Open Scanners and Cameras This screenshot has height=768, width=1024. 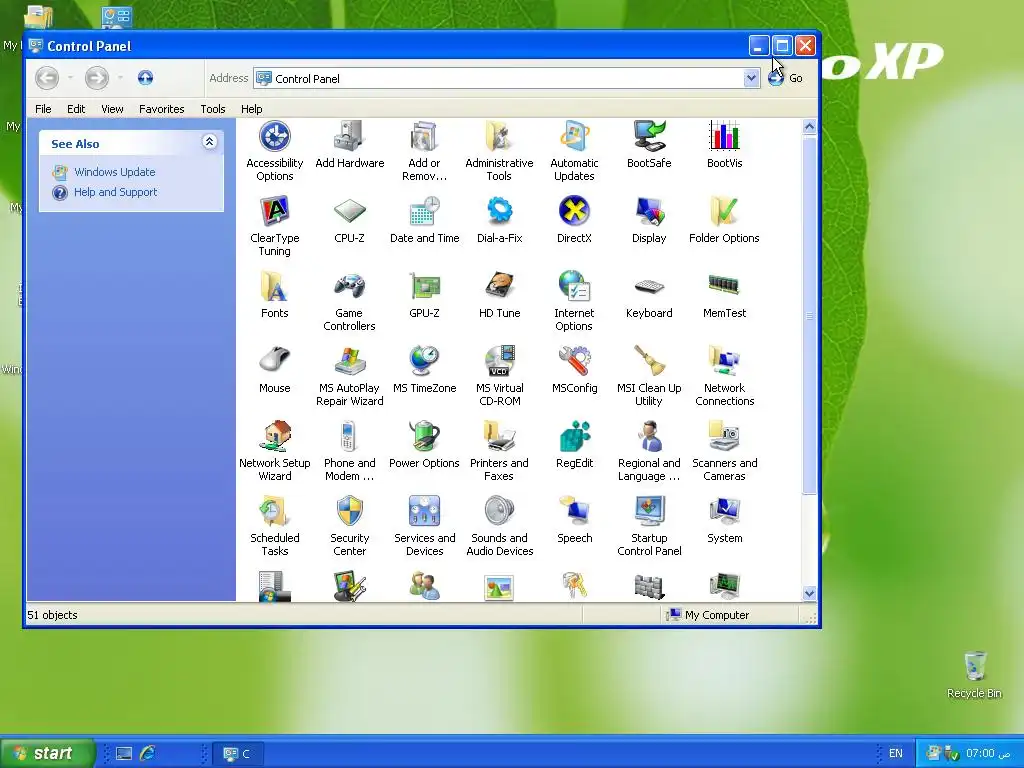pos(724,451)
